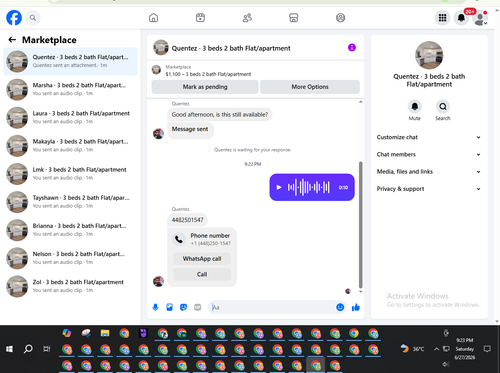Open the More Options button
This screenshot has width=500, height=373.
310,87
